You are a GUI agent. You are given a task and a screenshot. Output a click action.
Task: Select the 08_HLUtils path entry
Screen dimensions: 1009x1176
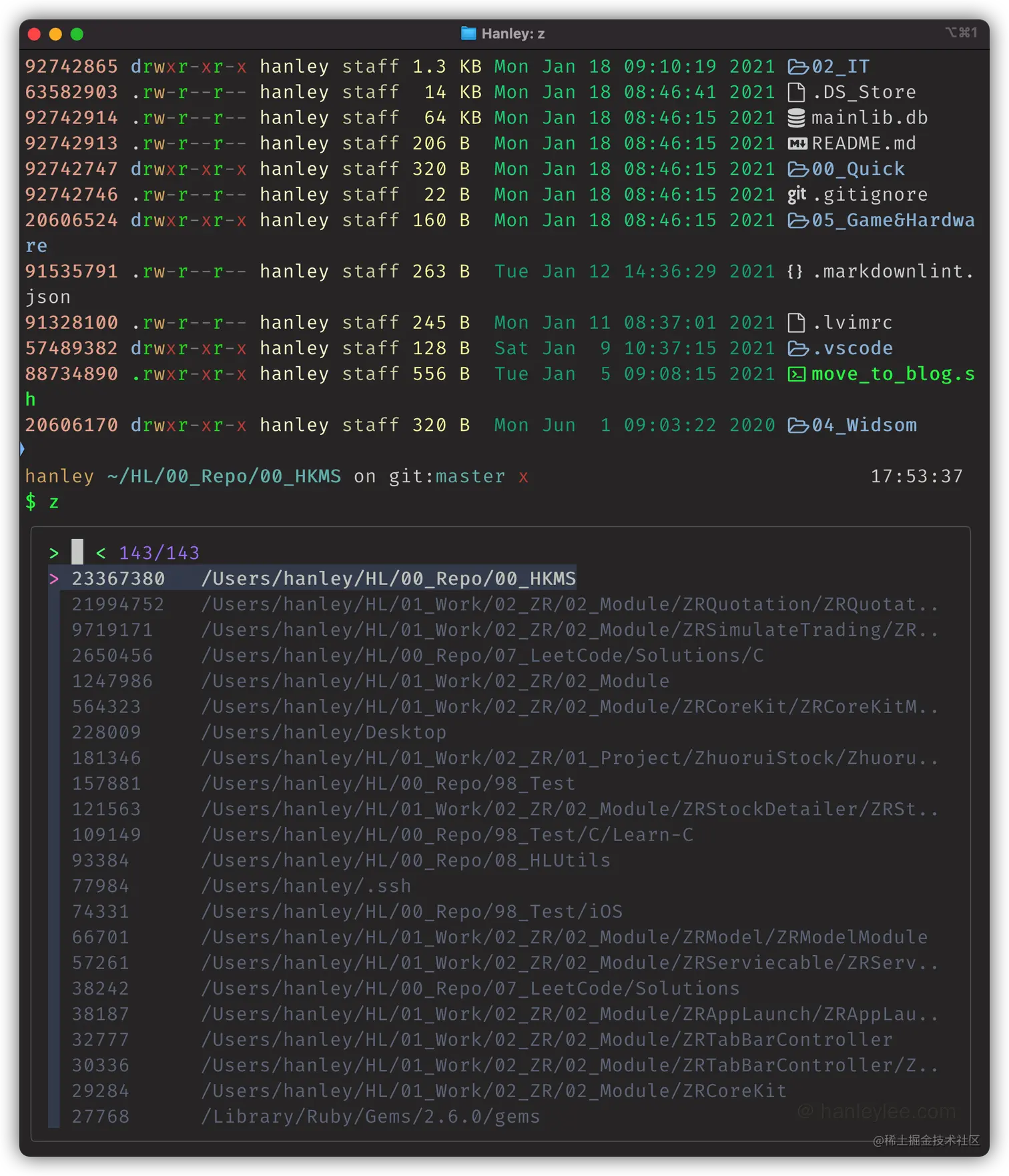pyautogui.click(x=341, y=860)
